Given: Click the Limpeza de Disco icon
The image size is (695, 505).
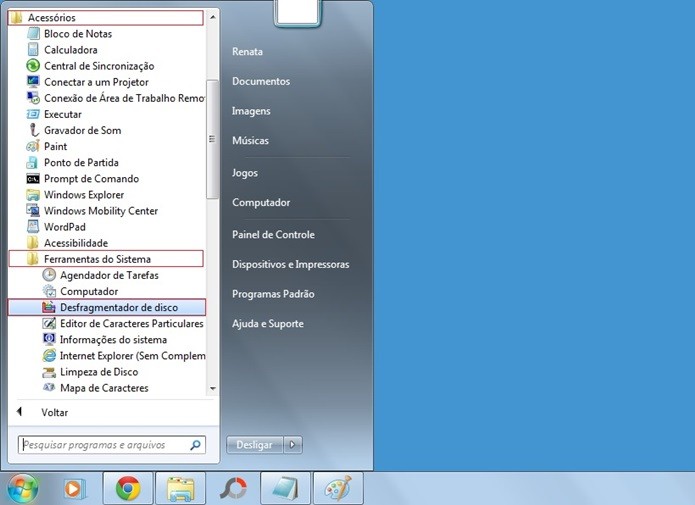Looking at the screenshot, I should [49, 372].
